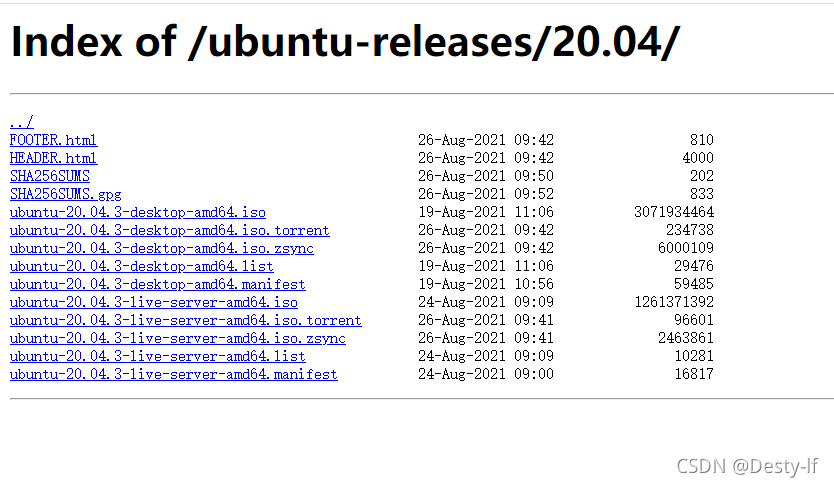The width and height of the screenshot is (834, 487).
Task: Open the live-server-amd64.iso.zsync link
Action: (x=178, y=338)
